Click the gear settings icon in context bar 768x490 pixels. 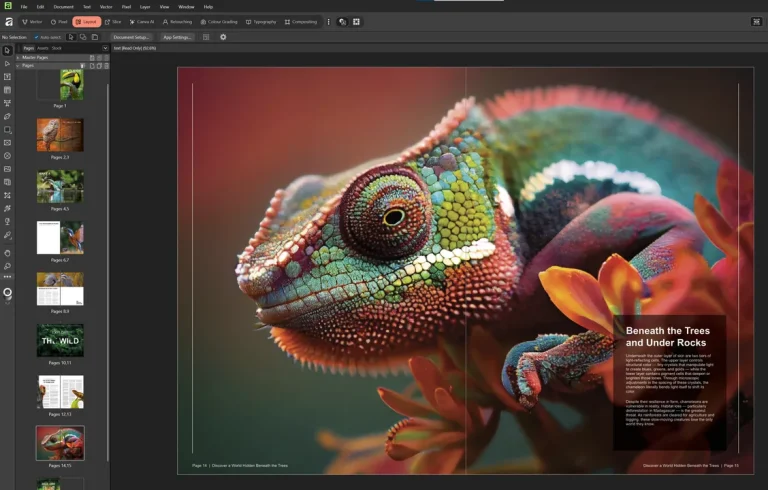point(223,37)
